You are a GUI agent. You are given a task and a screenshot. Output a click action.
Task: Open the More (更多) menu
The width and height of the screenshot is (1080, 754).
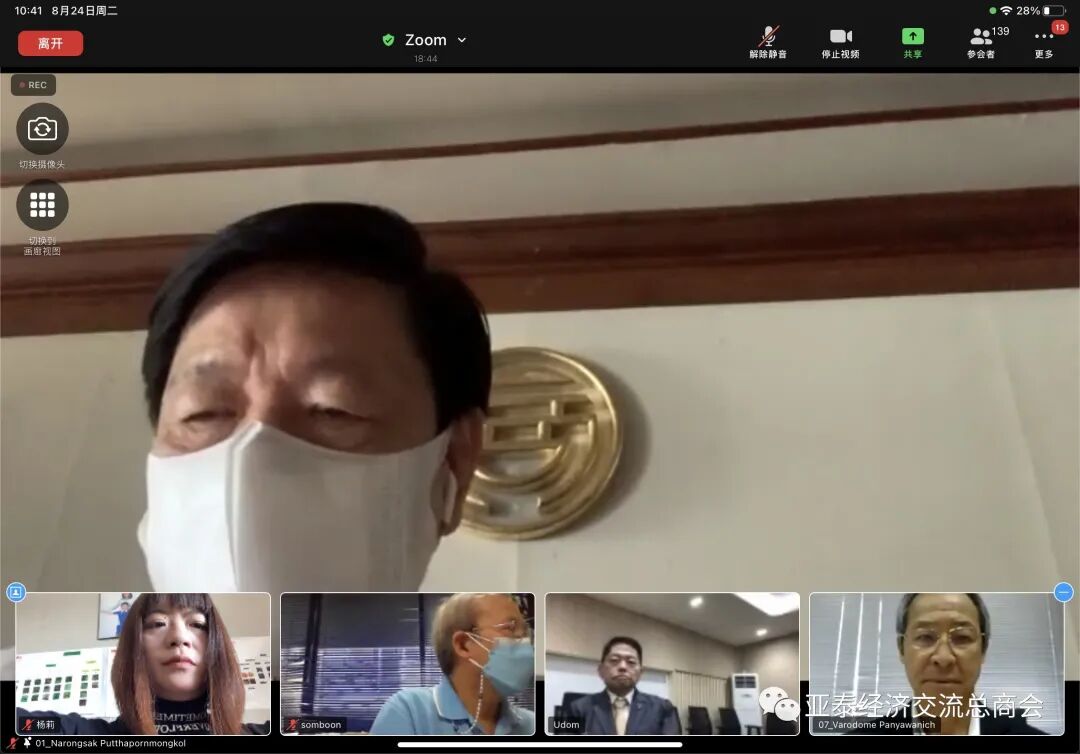point(1044,43)
